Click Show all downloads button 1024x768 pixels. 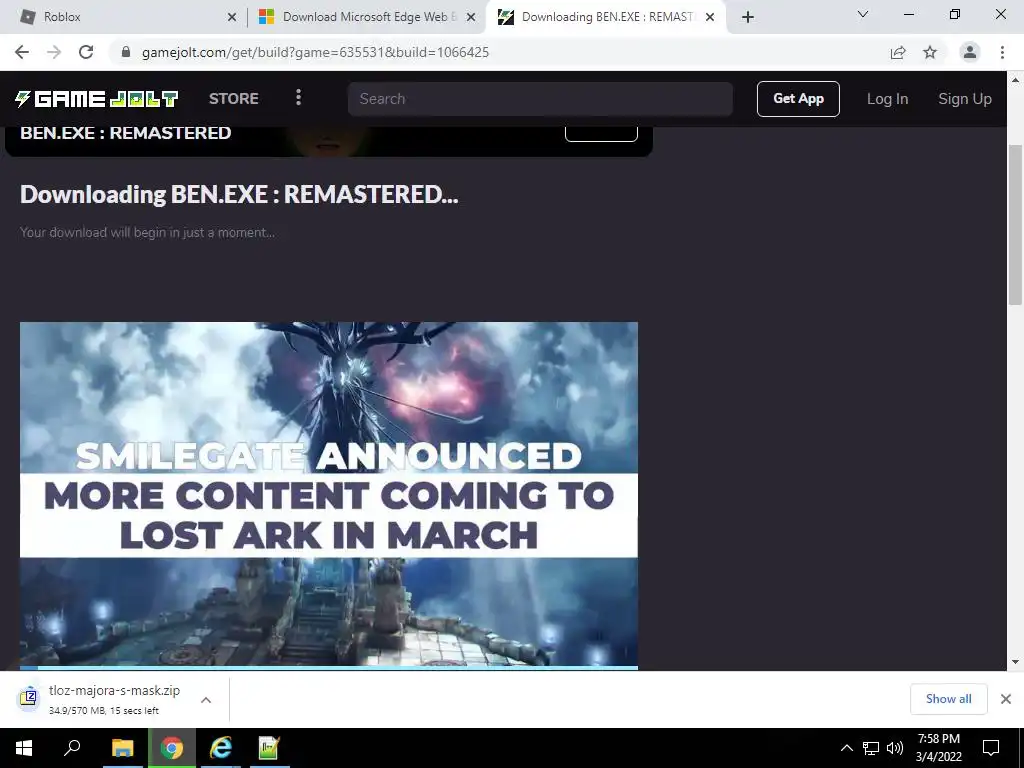(x=948, y=699)
